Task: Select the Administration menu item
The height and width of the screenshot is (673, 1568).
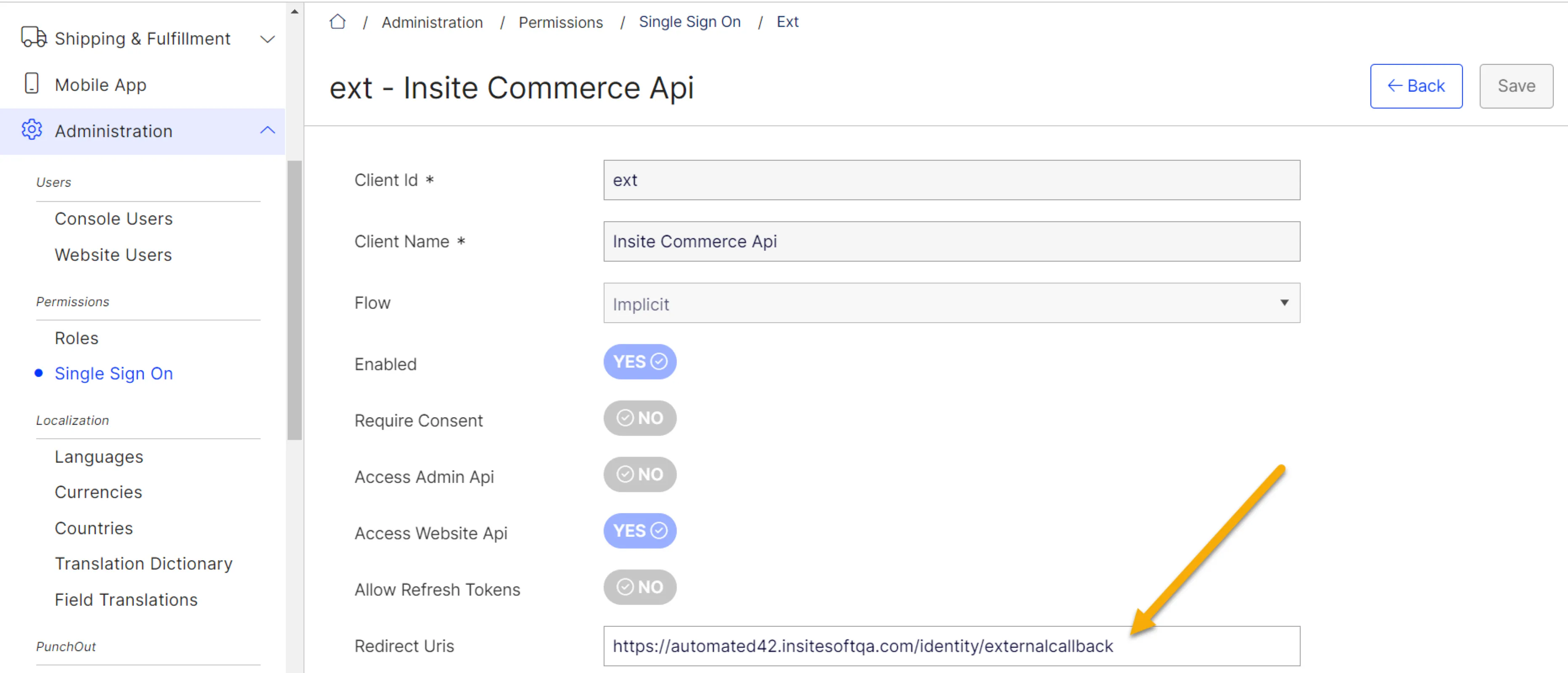Action: (x=143, y=131)
